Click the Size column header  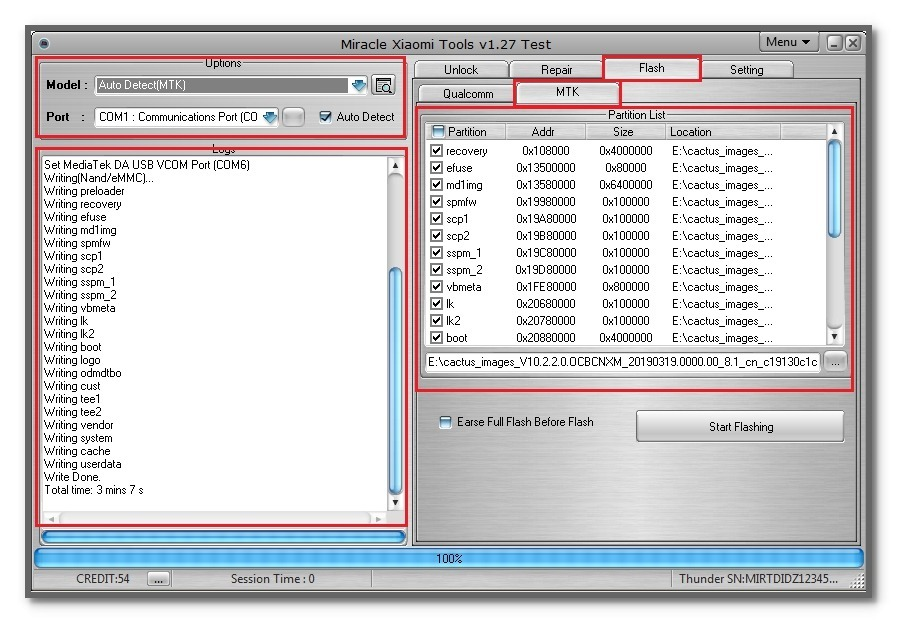point(625,132)
